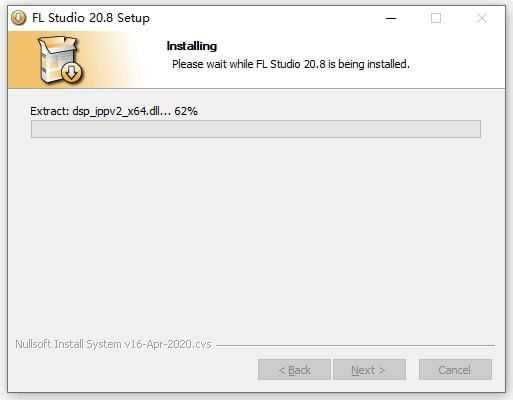Click the installation progress bar
The image size is (513, 400).
(x=256, y=129)
